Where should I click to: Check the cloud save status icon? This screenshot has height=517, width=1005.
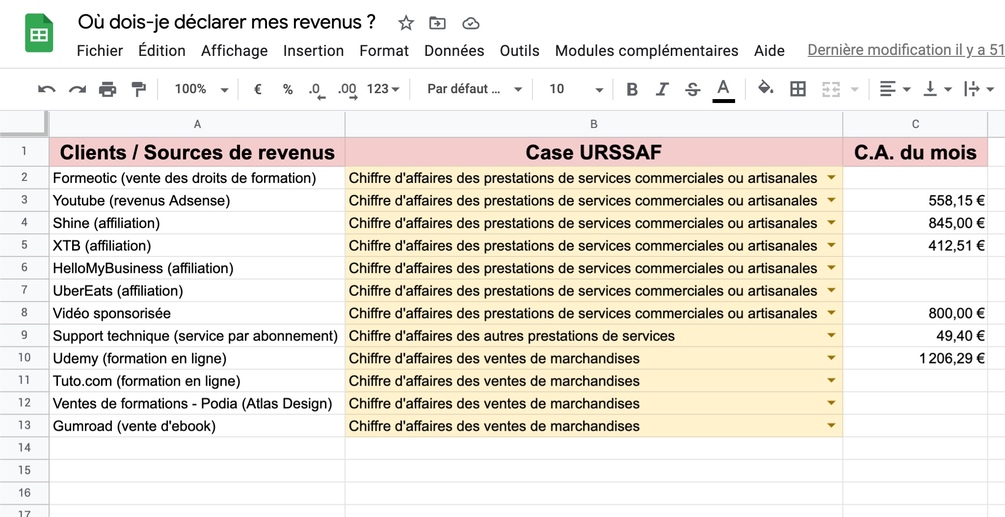point(470,24)
